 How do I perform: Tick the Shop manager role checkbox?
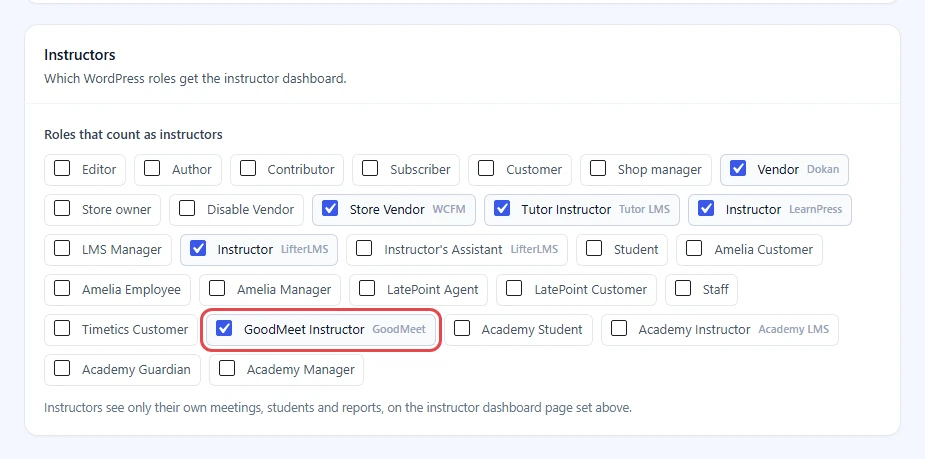pyautogui.click(x=598, y=169)
